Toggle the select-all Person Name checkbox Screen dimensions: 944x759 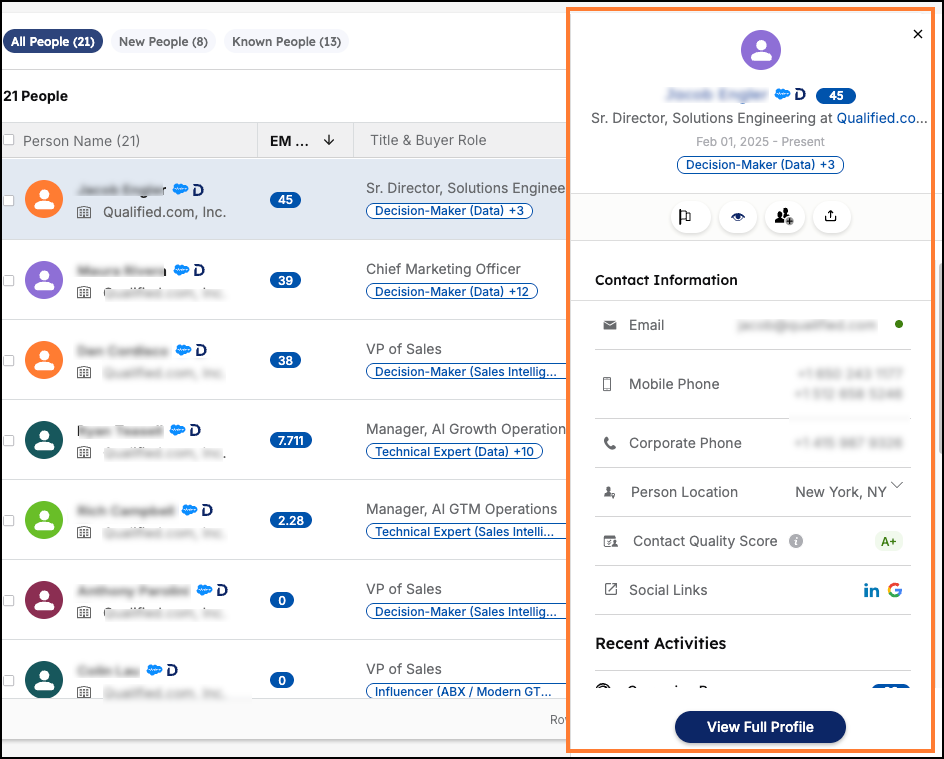[9, 140]
